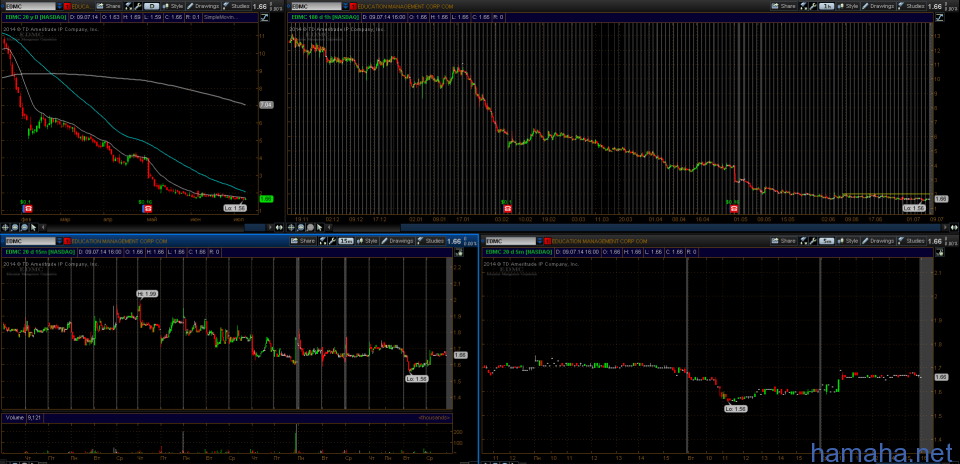The width and height of the screenshot is (960, 464).
Task: Select the 1h timeframe button
Action: click(827, 6)
